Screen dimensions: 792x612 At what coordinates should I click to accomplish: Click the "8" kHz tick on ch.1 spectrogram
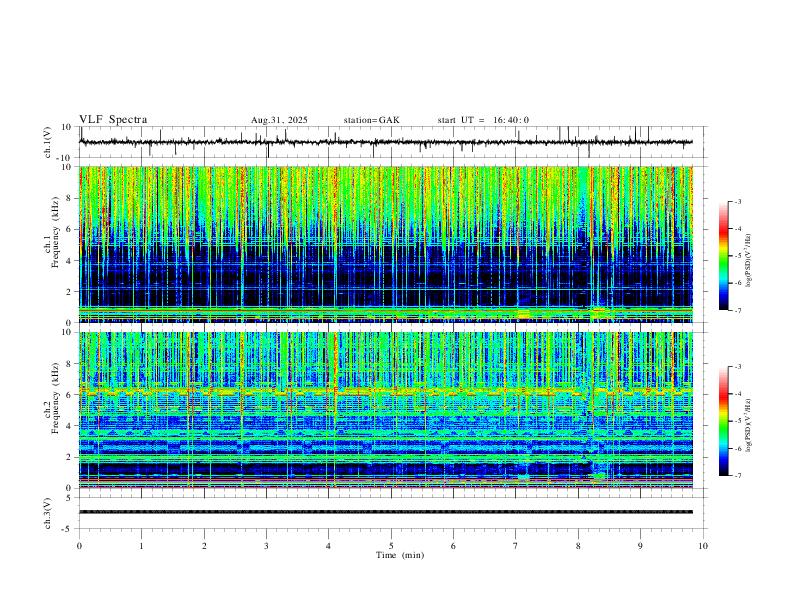click(x=70, y=198)
